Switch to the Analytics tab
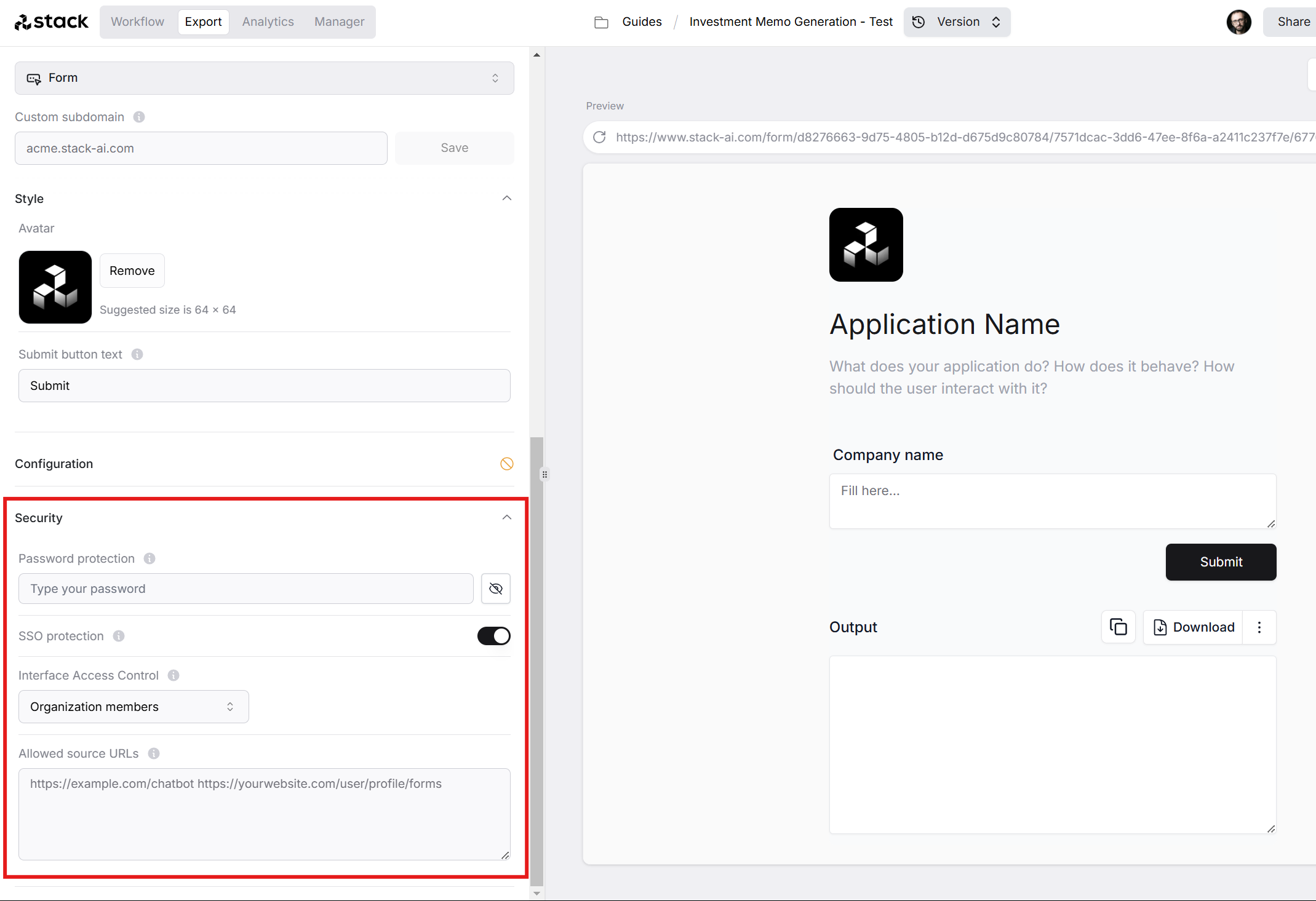 pyautogui.click(x=266, y=22)
